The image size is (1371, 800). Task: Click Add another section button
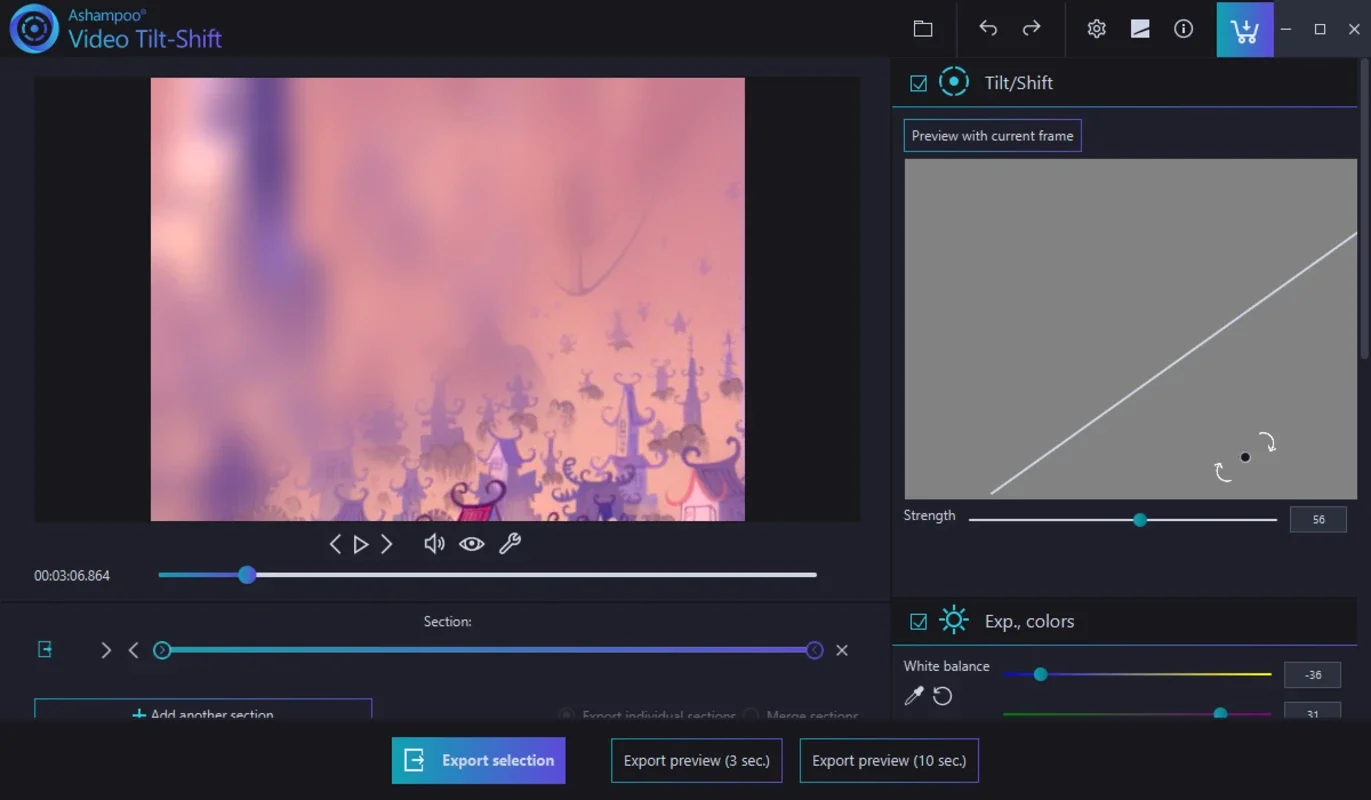coord(203,709)
